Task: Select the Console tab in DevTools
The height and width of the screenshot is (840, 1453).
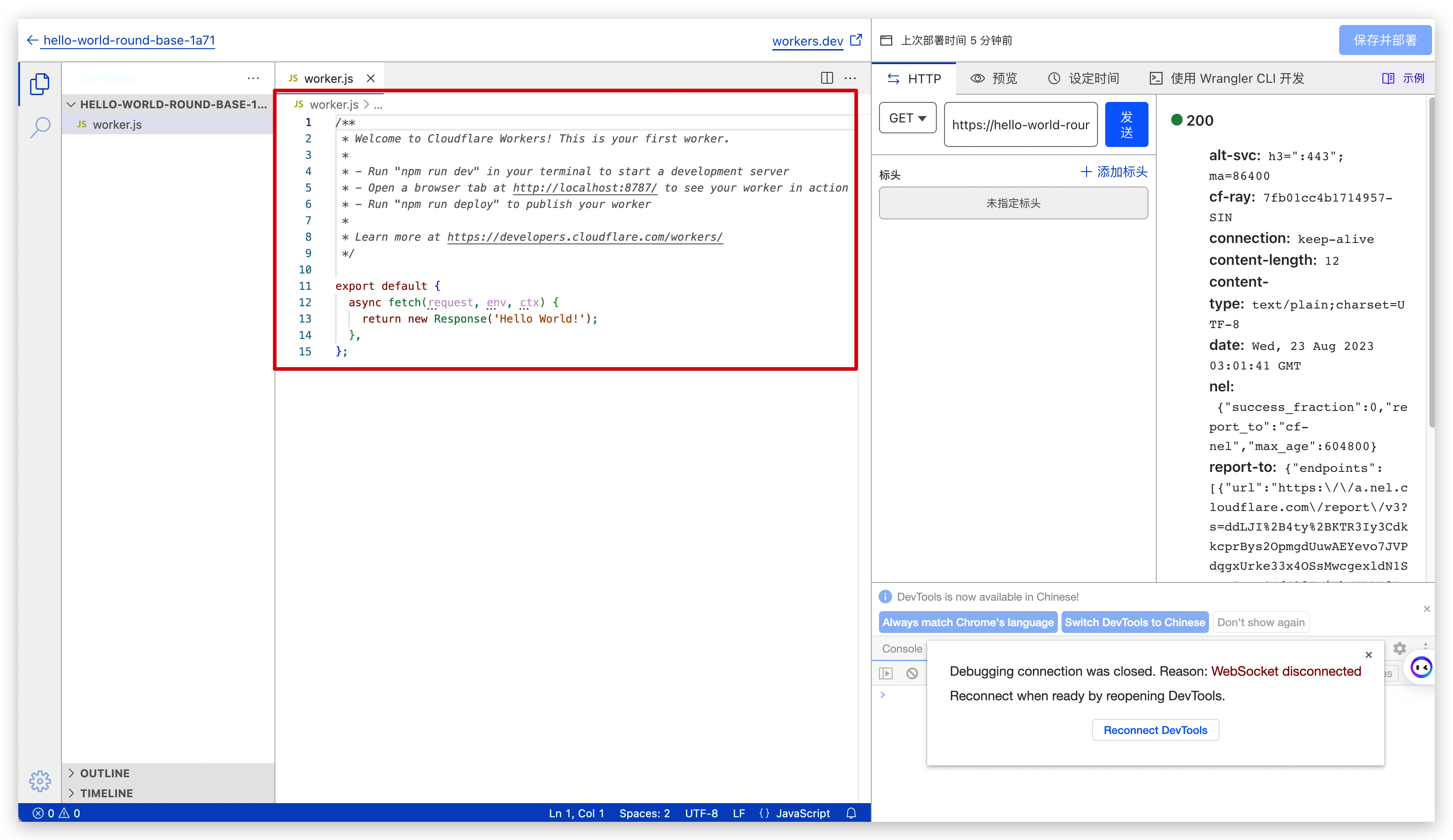Action: click(902, 648)
